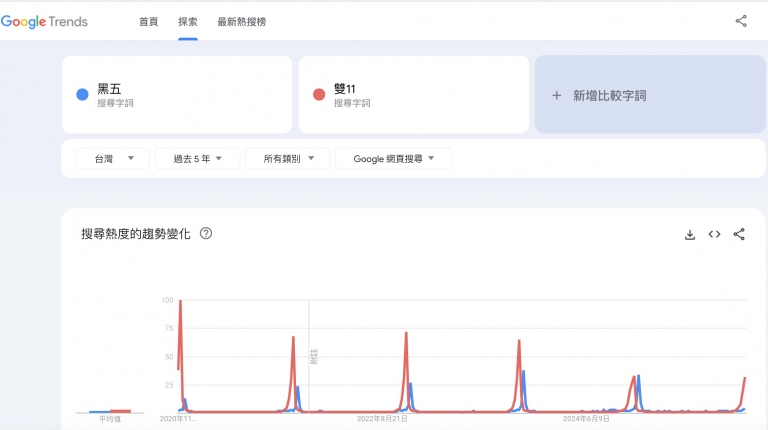Open the embed code icon

click(x=714, y=234)
